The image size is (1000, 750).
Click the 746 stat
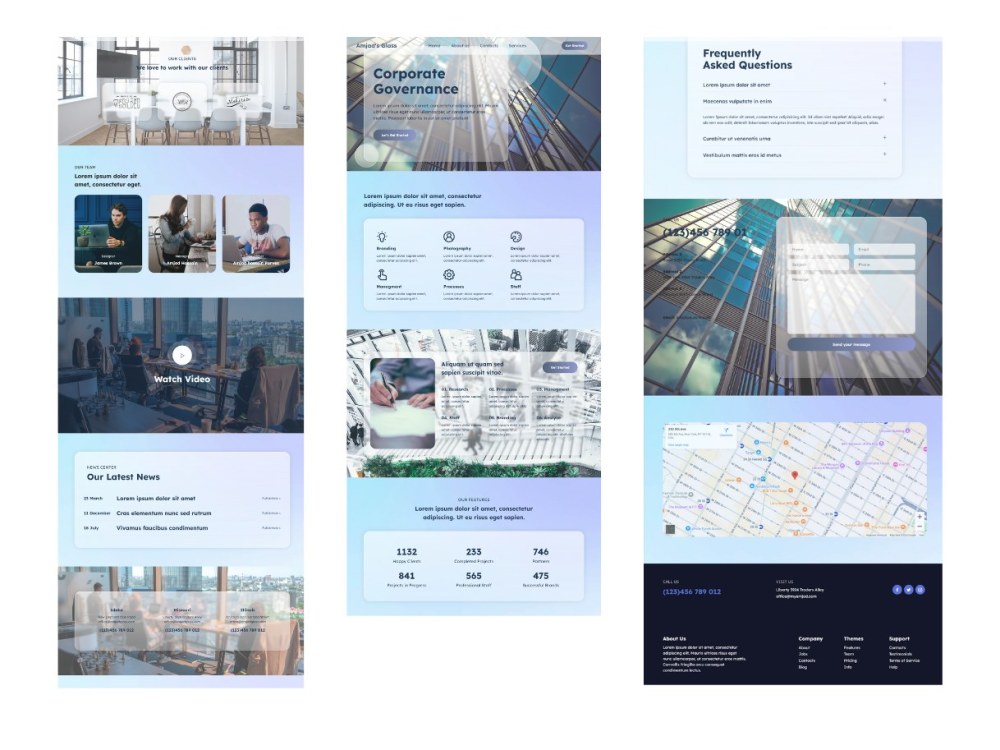tap(541, 555)
